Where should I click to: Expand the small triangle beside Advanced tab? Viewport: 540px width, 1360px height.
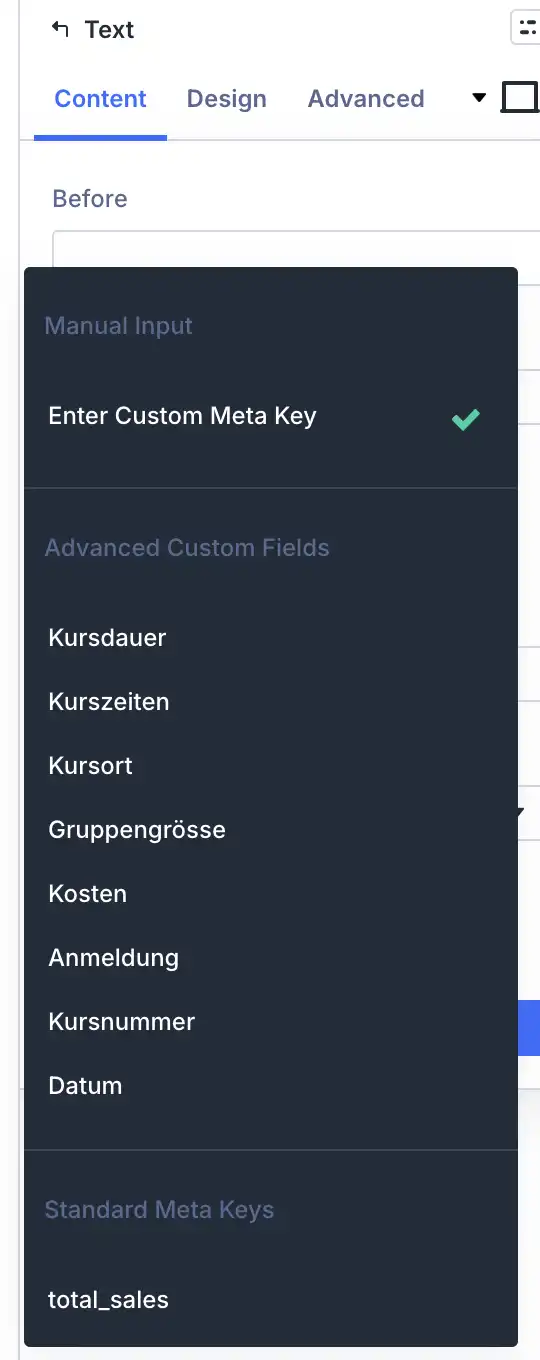pyautogui.click(x=479, y=98)
